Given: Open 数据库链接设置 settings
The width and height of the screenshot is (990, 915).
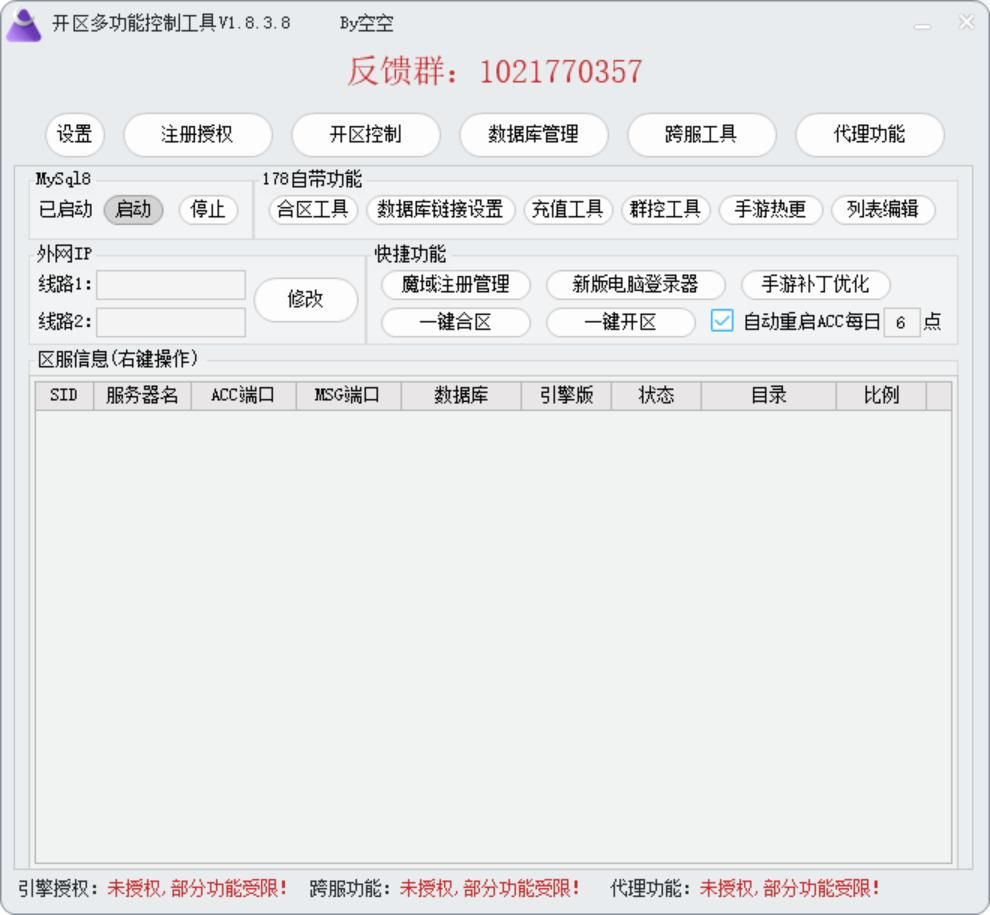Looking at the screenshot, I should pyautogui.click(x=441, y=210).
